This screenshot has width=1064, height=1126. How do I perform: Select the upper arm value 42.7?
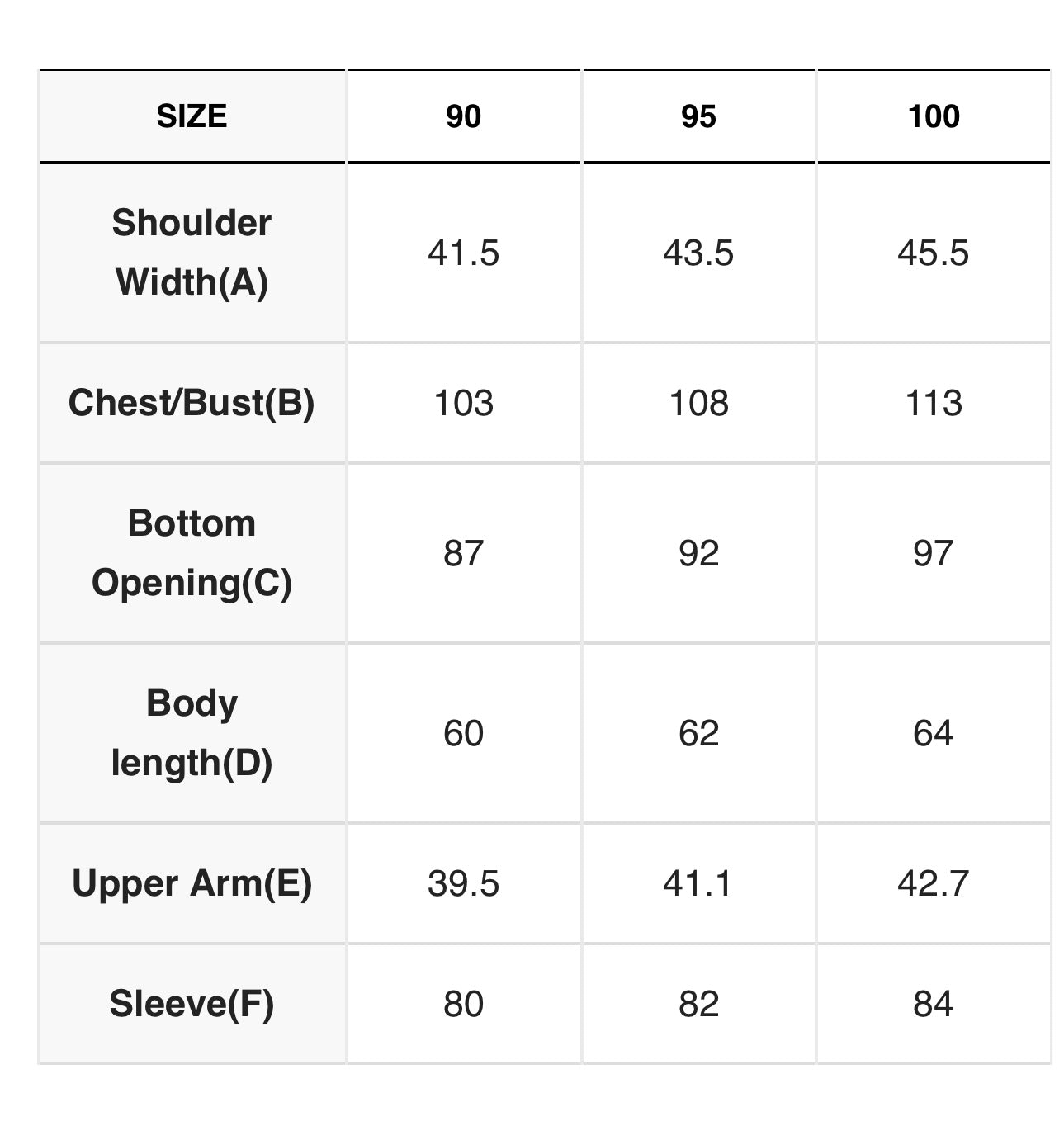coord(934,883)
